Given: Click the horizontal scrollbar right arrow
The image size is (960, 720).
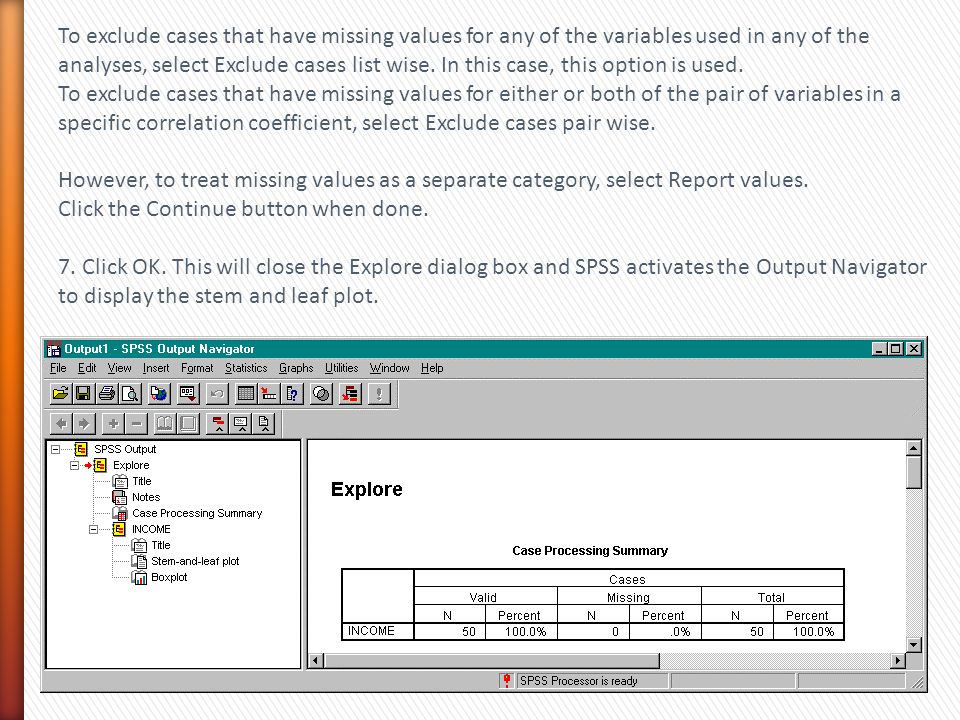Looking at the screenshot, I should point(898,661).
